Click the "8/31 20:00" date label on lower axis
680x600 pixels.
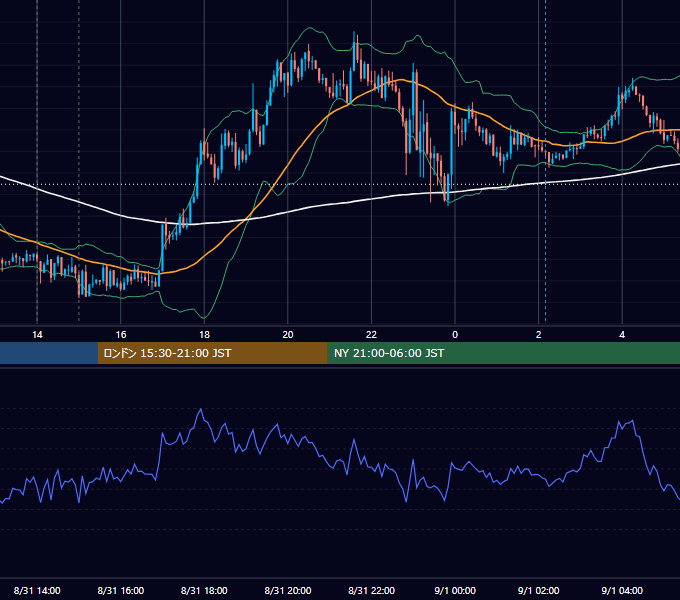[288, 590]
